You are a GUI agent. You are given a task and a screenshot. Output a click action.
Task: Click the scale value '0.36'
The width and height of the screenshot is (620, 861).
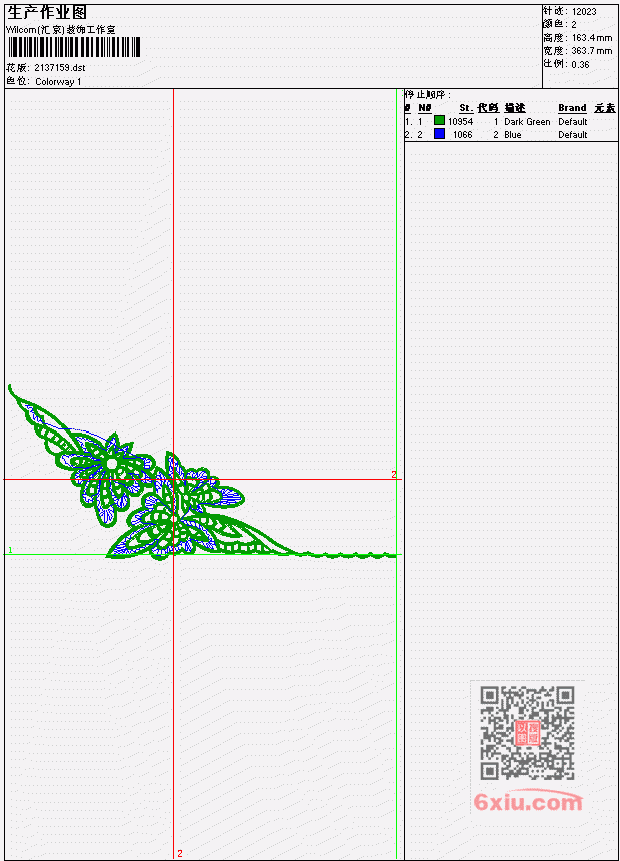580,64
